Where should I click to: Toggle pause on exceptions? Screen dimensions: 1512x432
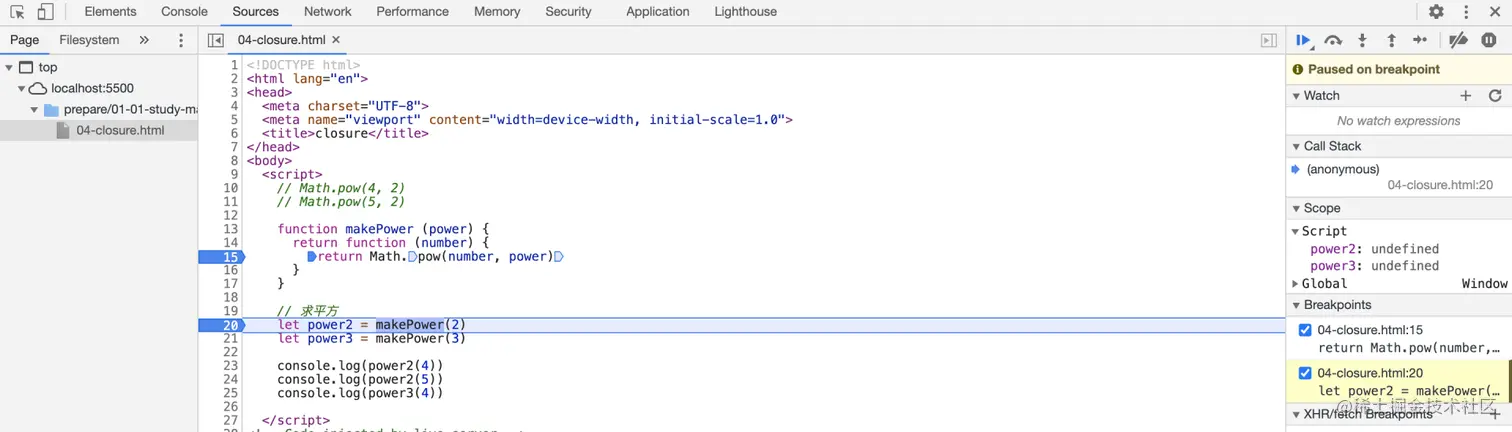[x=1489, y=40]
